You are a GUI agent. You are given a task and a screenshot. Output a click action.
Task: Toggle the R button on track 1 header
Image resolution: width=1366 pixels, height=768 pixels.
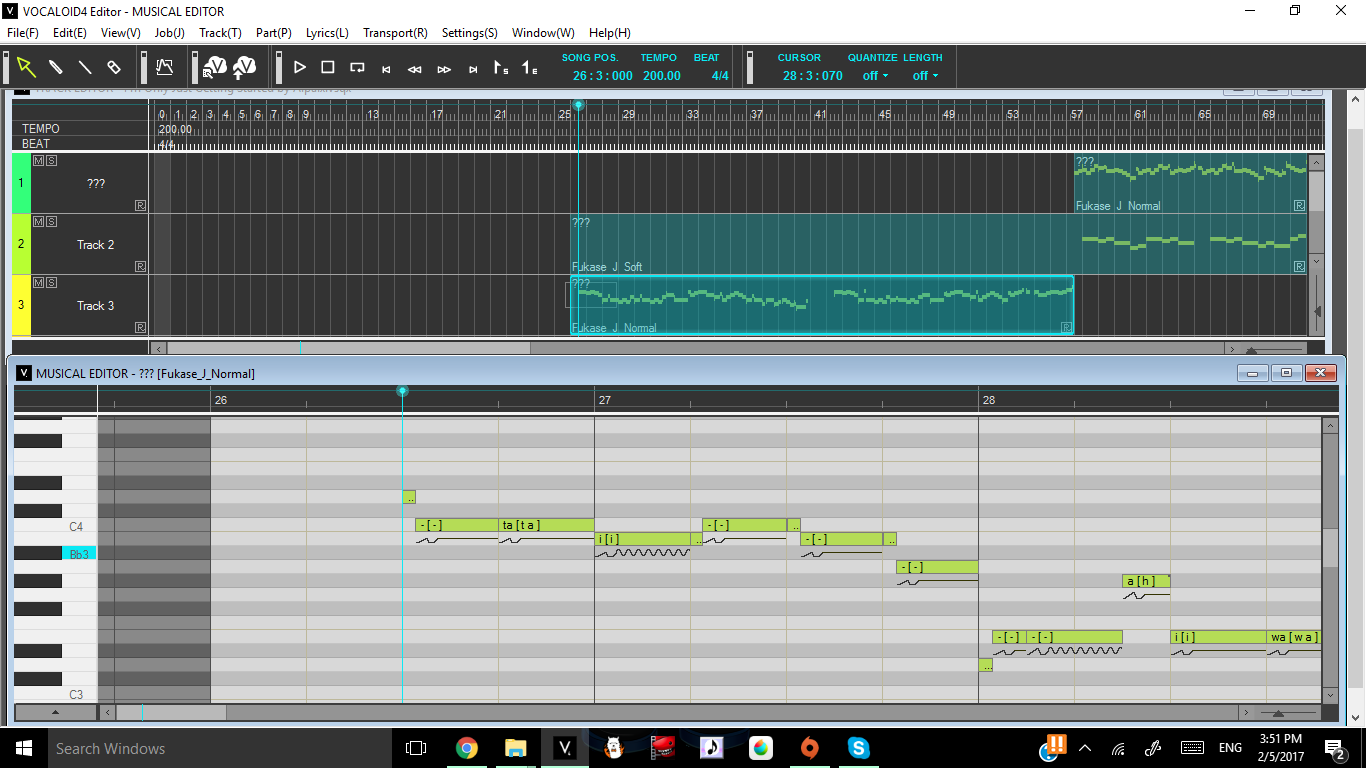[x=140, y=205]
